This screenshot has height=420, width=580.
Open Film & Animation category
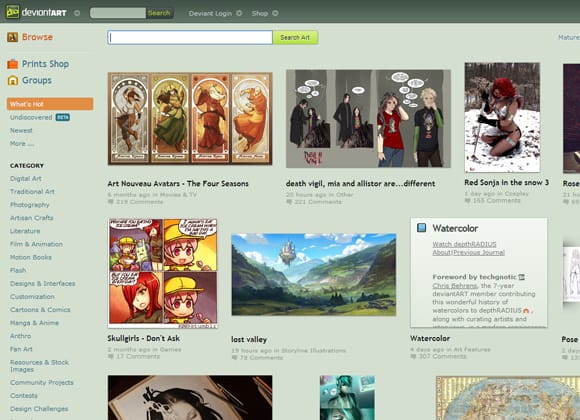point(36,244)
